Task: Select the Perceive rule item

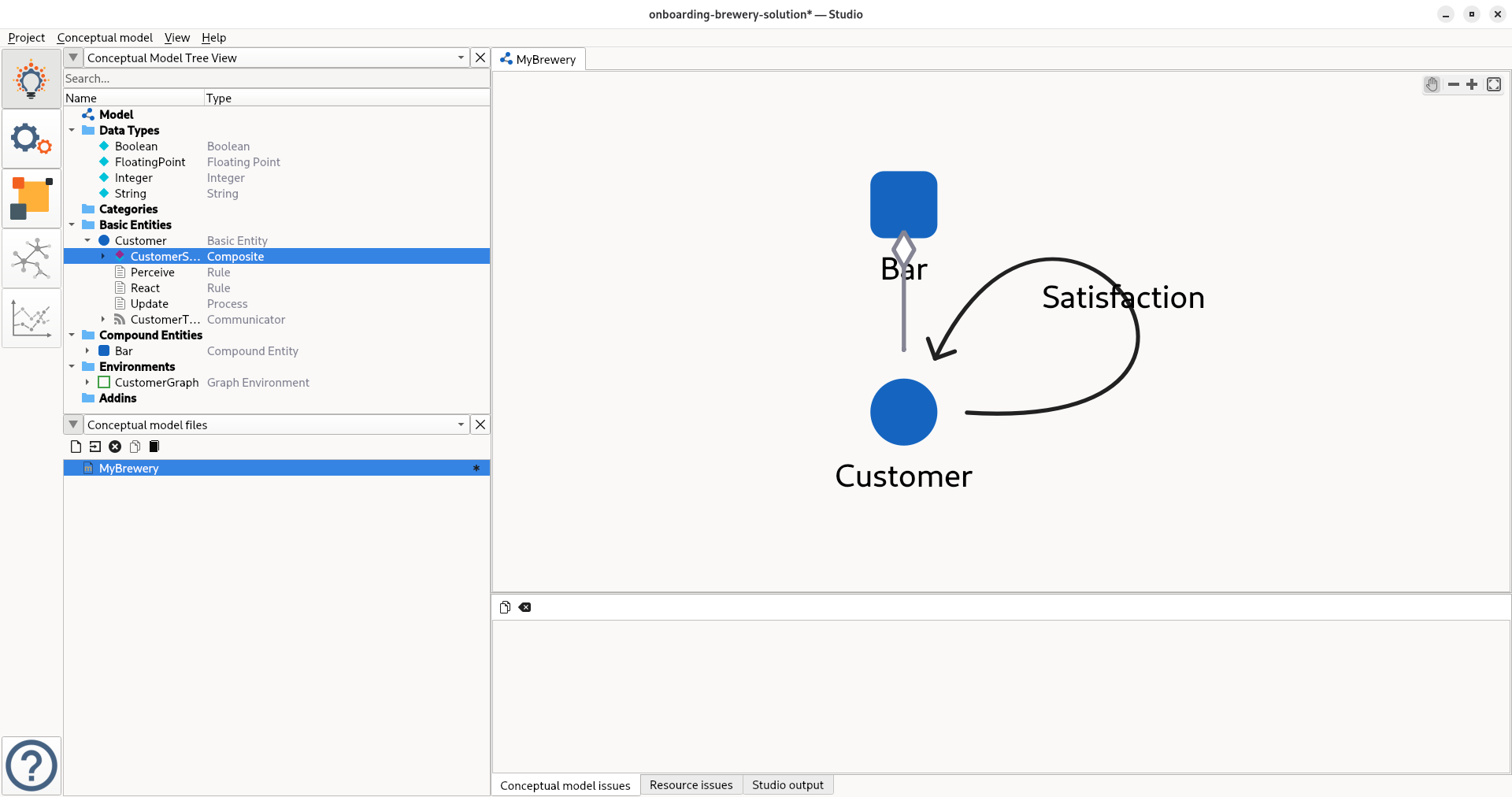Action: (153, 272)
